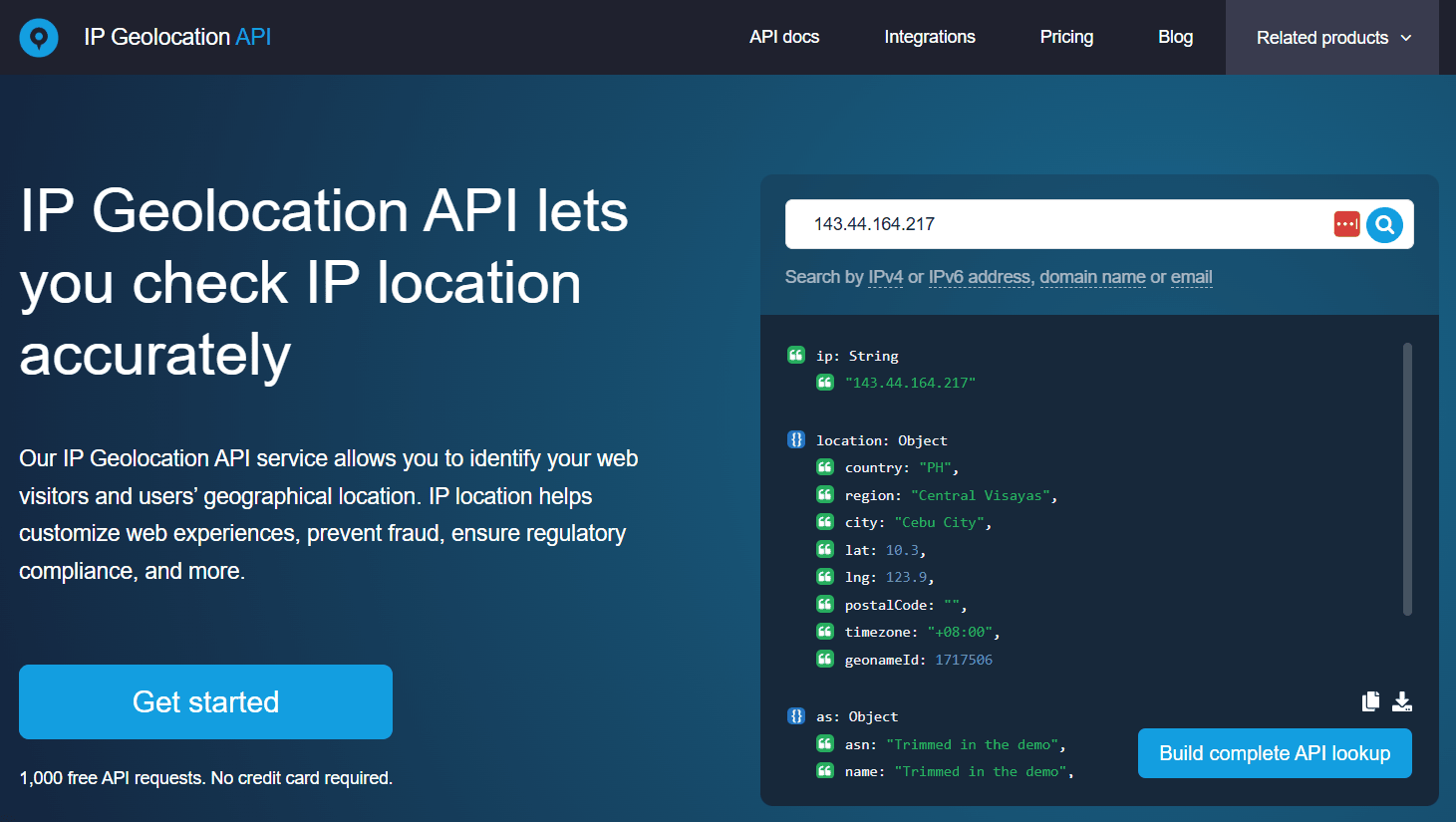Click the lat value 10.3
The image size is (1456, 822).
tap(902, 550)
